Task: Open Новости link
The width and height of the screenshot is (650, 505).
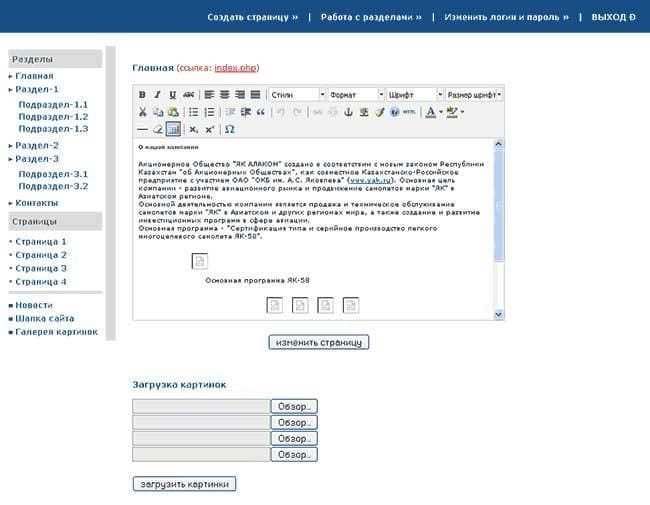Action: (x=34, y=305)
